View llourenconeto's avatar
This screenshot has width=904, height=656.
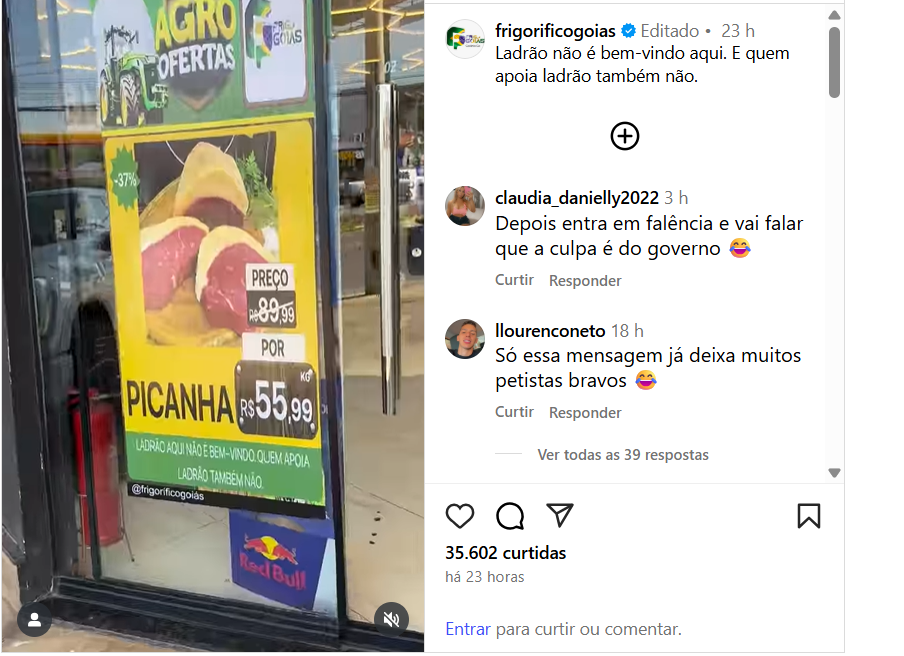click(x=465, y=338)
